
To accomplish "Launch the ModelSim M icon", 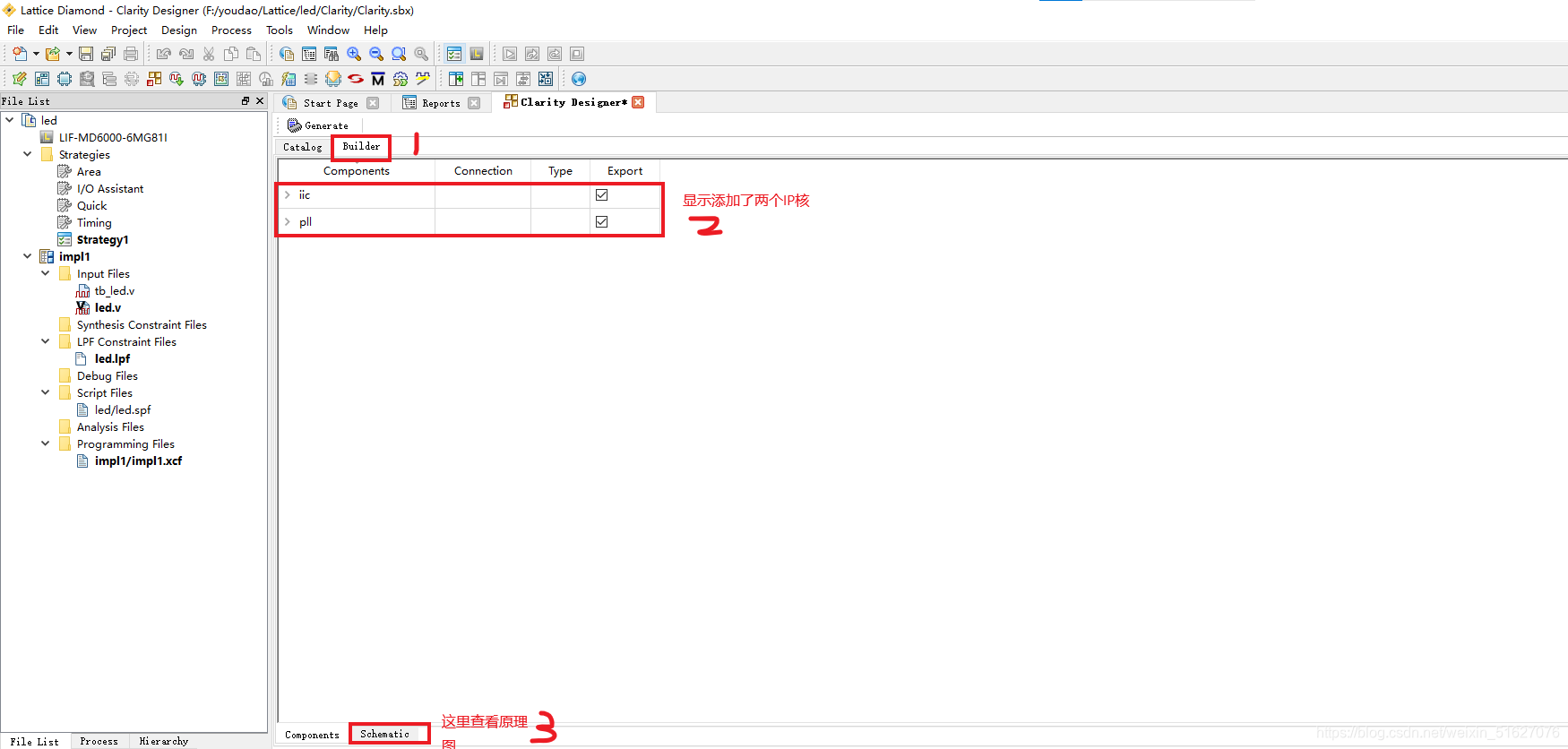I will click(378, 79).
